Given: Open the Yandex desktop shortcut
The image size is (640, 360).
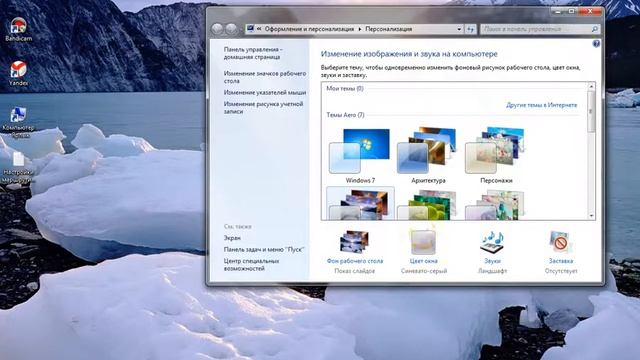Looking at the screenshot, I should click(x=19, y=73).
